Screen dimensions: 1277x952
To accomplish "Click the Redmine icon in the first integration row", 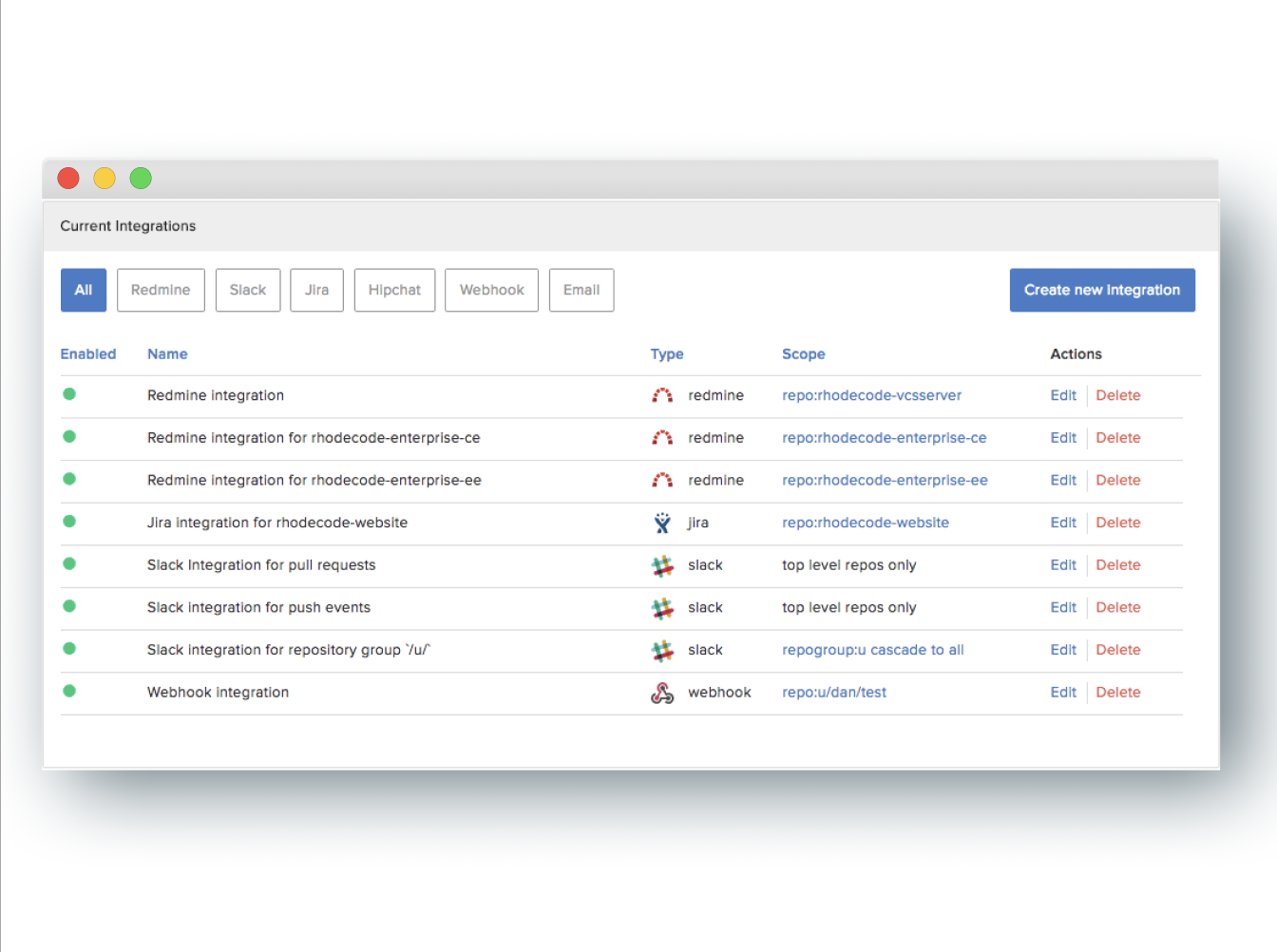I will (x=662, y=395).
